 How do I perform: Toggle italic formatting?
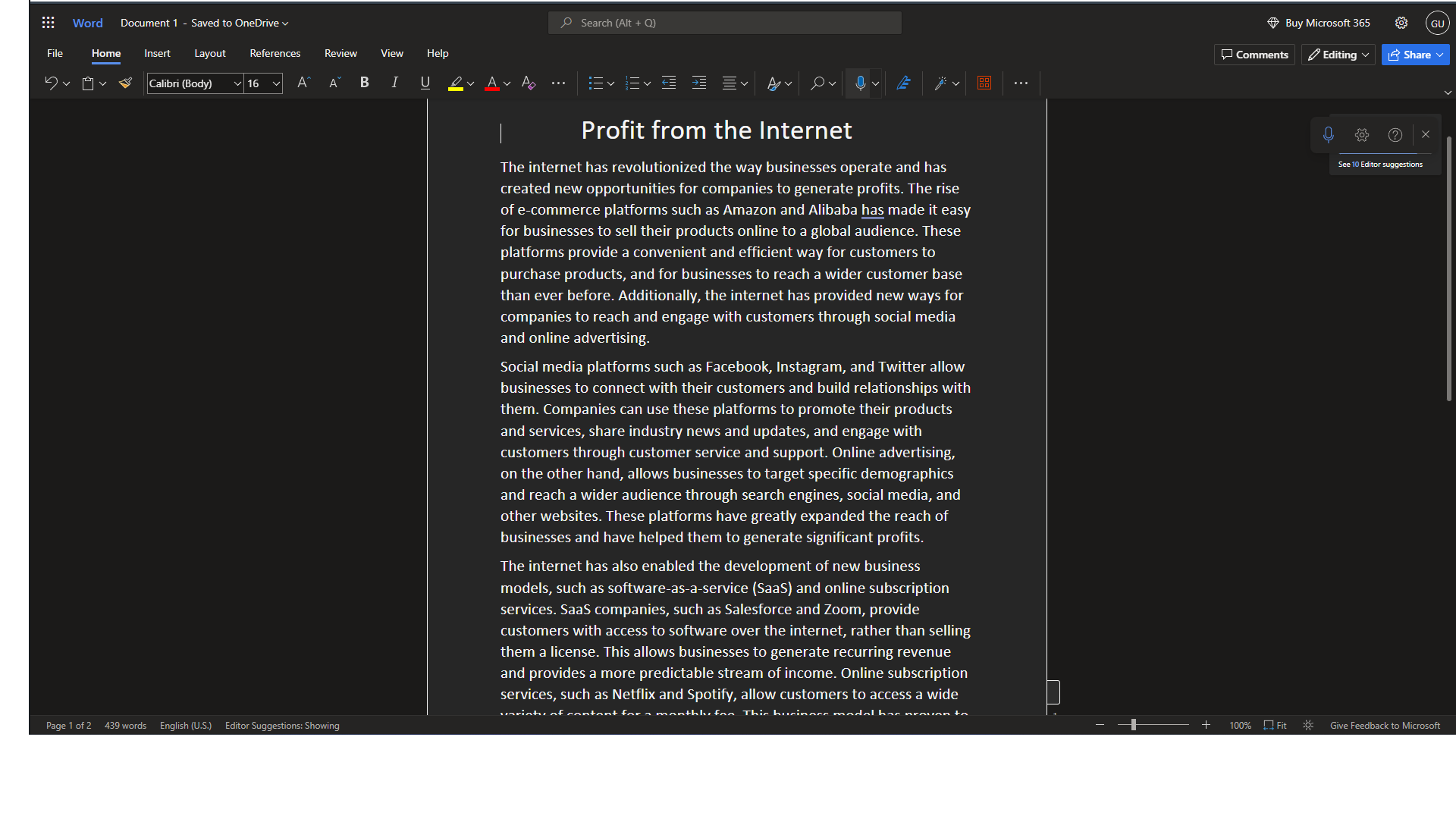tap(395, 83)
